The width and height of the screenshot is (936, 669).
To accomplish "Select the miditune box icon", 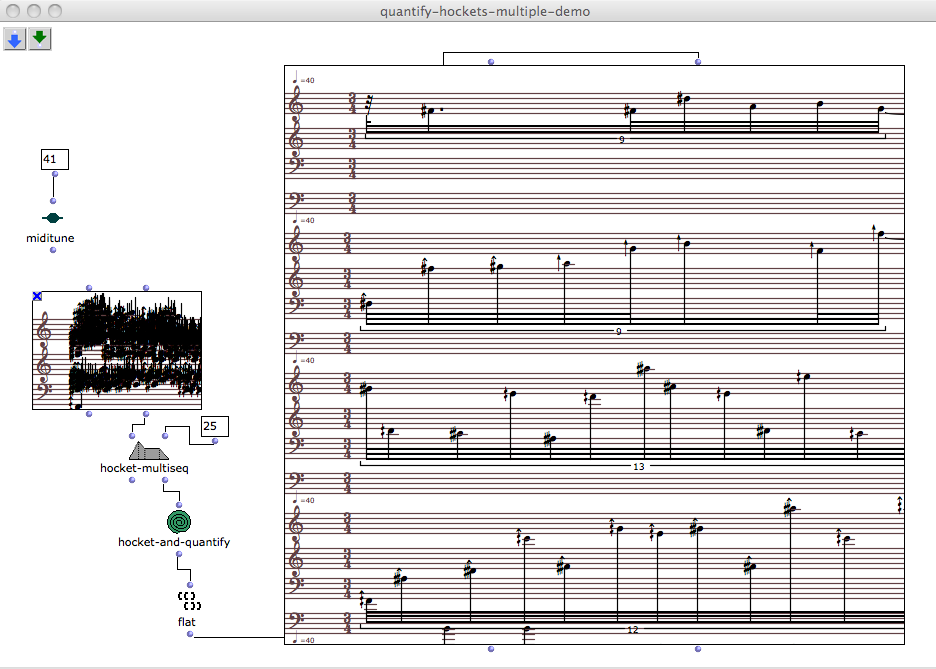I will 53,218.
